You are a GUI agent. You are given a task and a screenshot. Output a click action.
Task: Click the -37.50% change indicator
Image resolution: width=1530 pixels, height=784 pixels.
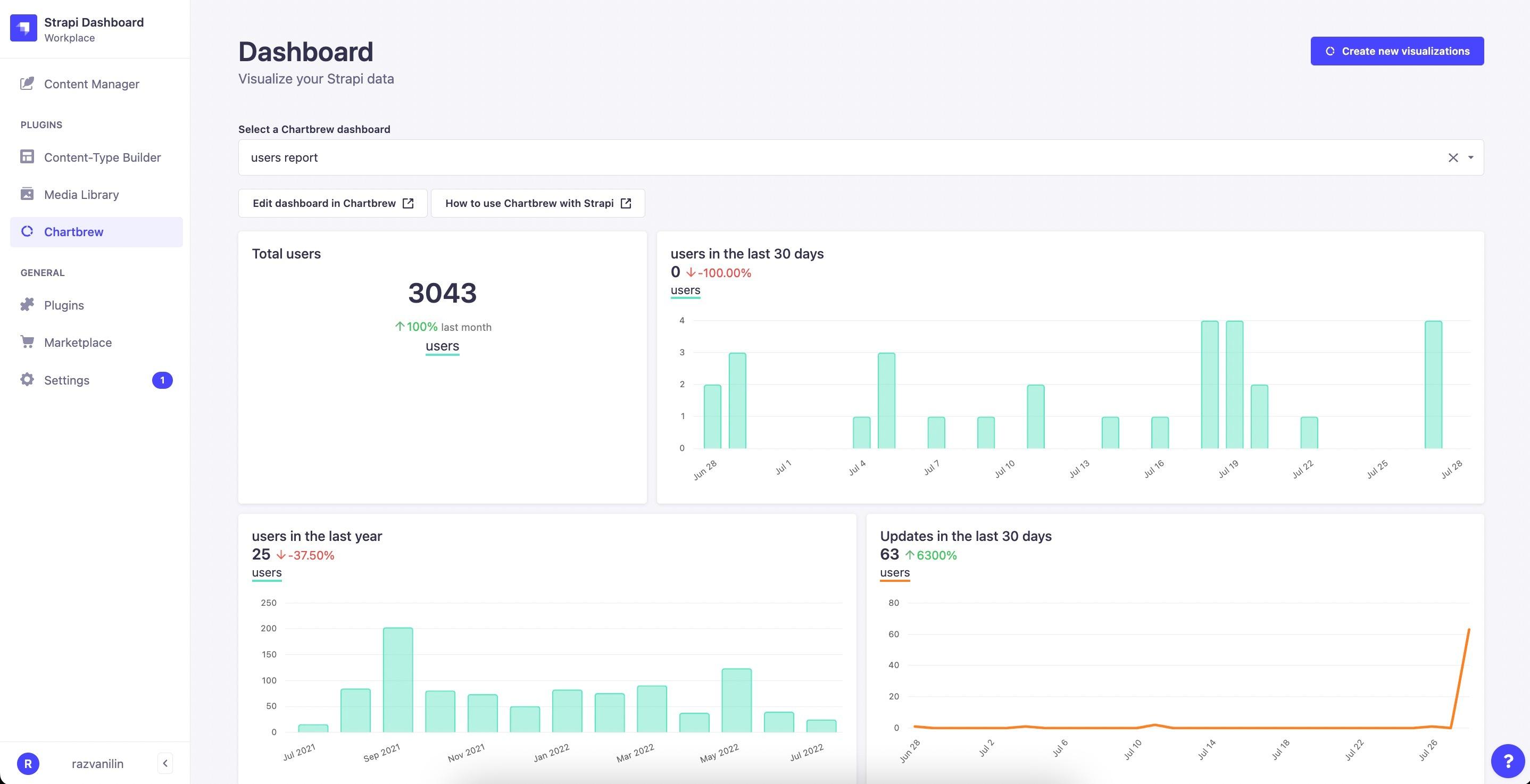click(305, 555)
